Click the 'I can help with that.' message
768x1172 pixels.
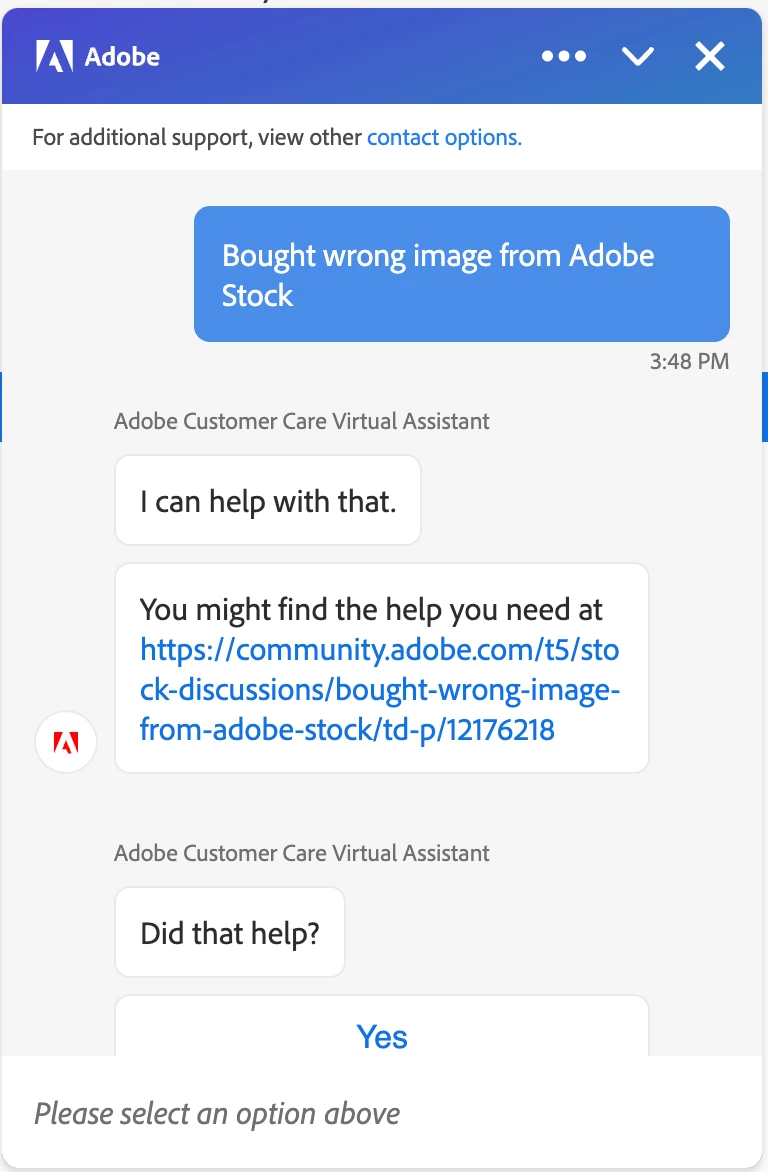tap(268, 501)
